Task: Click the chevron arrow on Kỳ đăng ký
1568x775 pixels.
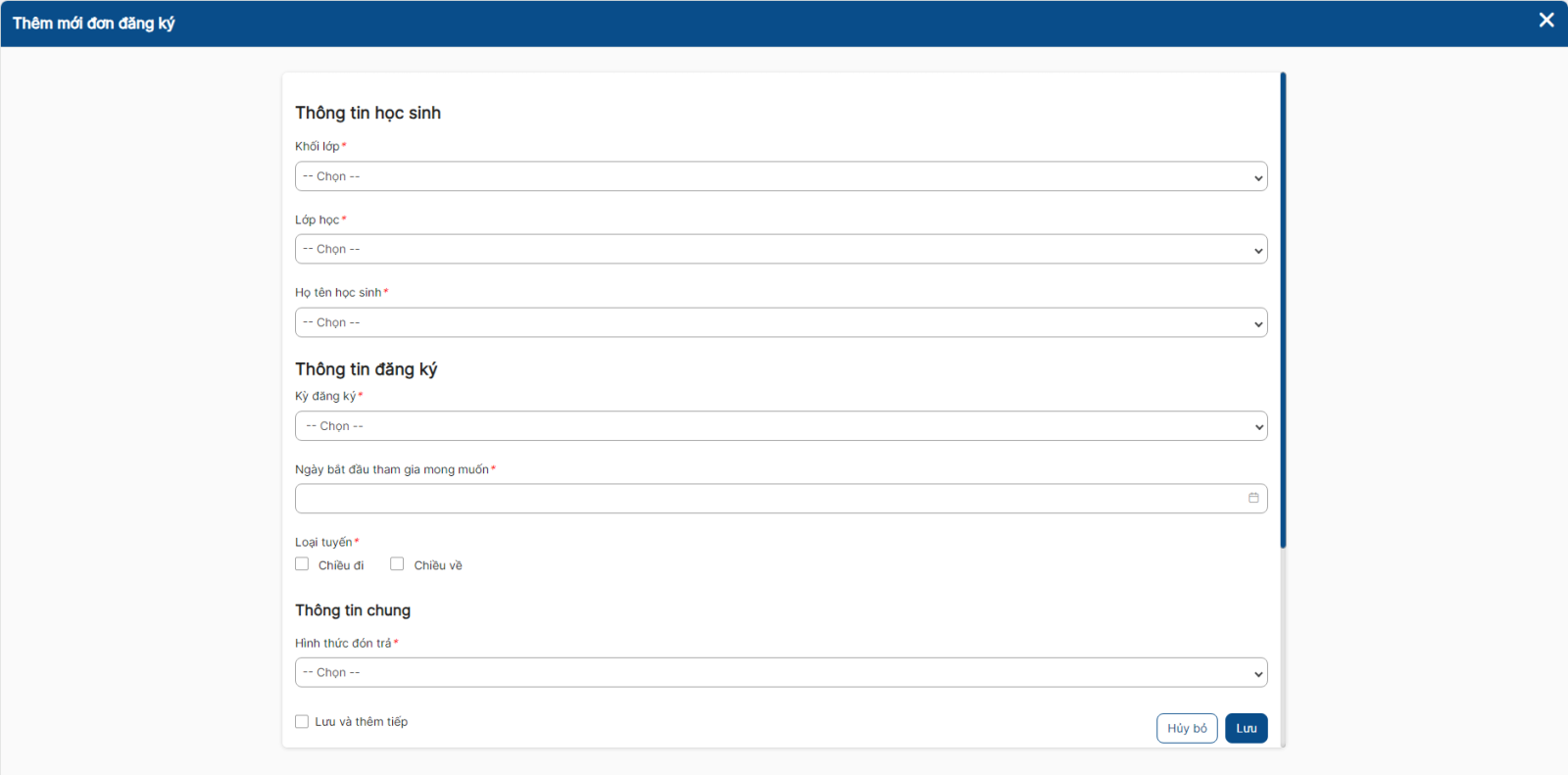Action: click(x=1258, y=427)
